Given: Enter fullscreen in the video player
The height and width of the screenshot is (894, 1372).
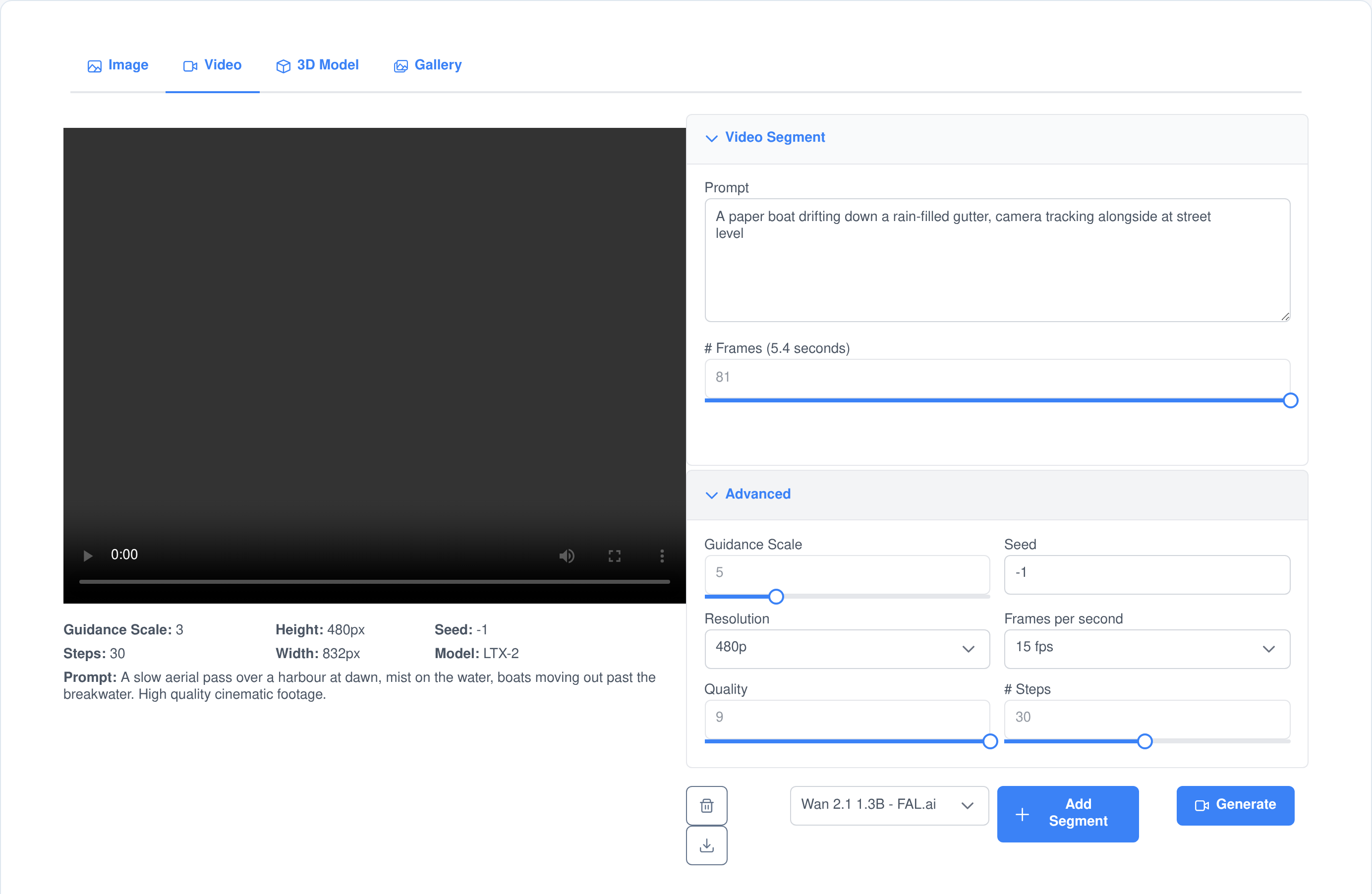Looking at the screenshot, I should pos(615,555).
